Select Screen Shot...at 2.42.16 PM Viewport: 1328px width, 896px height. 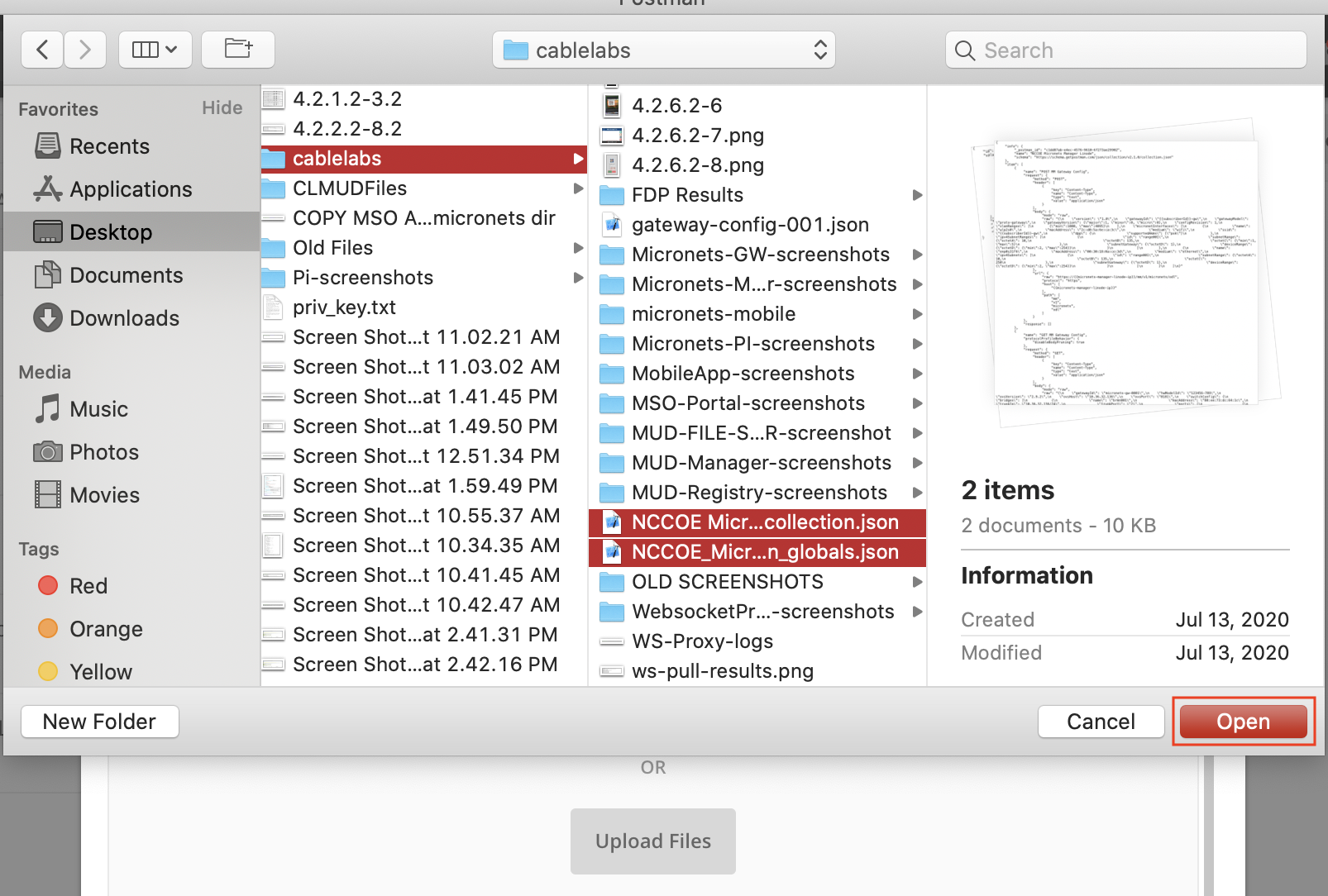[x=424, y=665]
